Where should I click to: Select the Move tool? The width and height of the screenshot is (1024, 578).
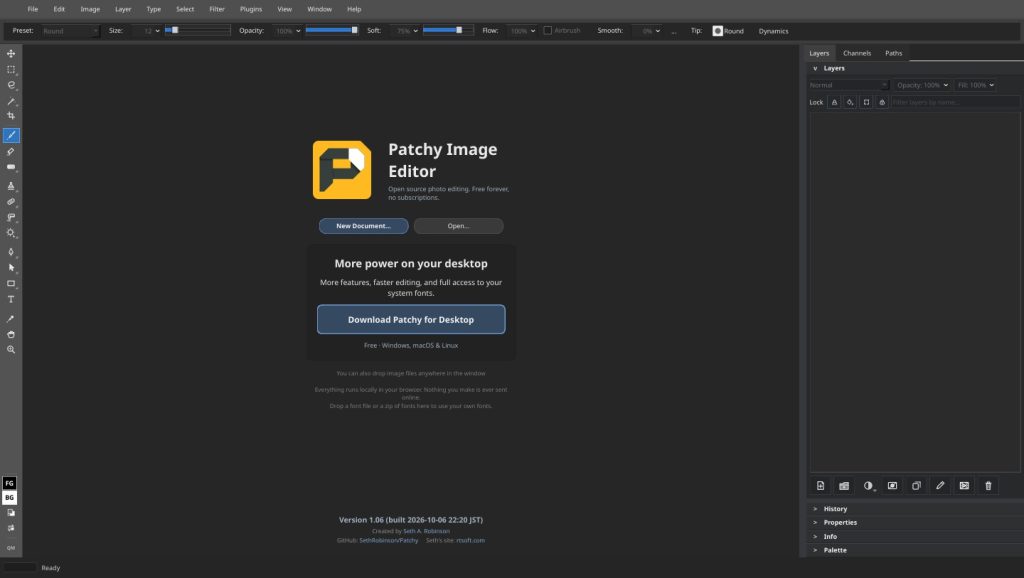[x=11, y=54]
